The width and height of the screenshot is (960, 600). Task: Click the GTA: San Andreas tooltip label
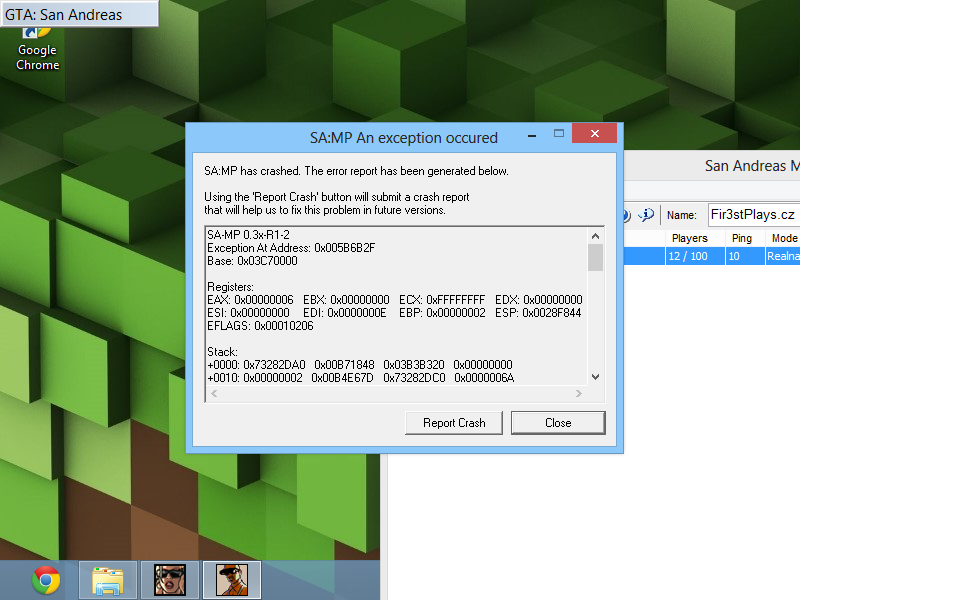click(80, 13)
